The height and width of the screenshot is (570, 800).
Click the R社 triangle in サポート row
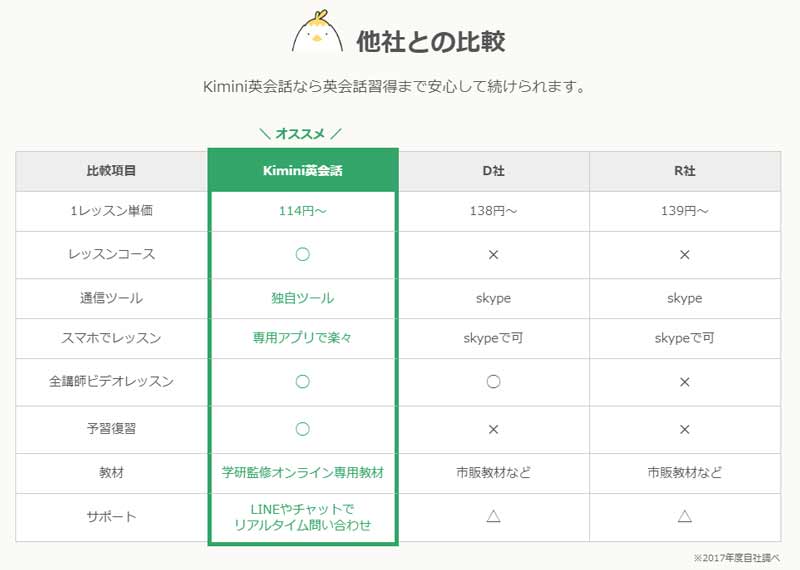[685, 516]
